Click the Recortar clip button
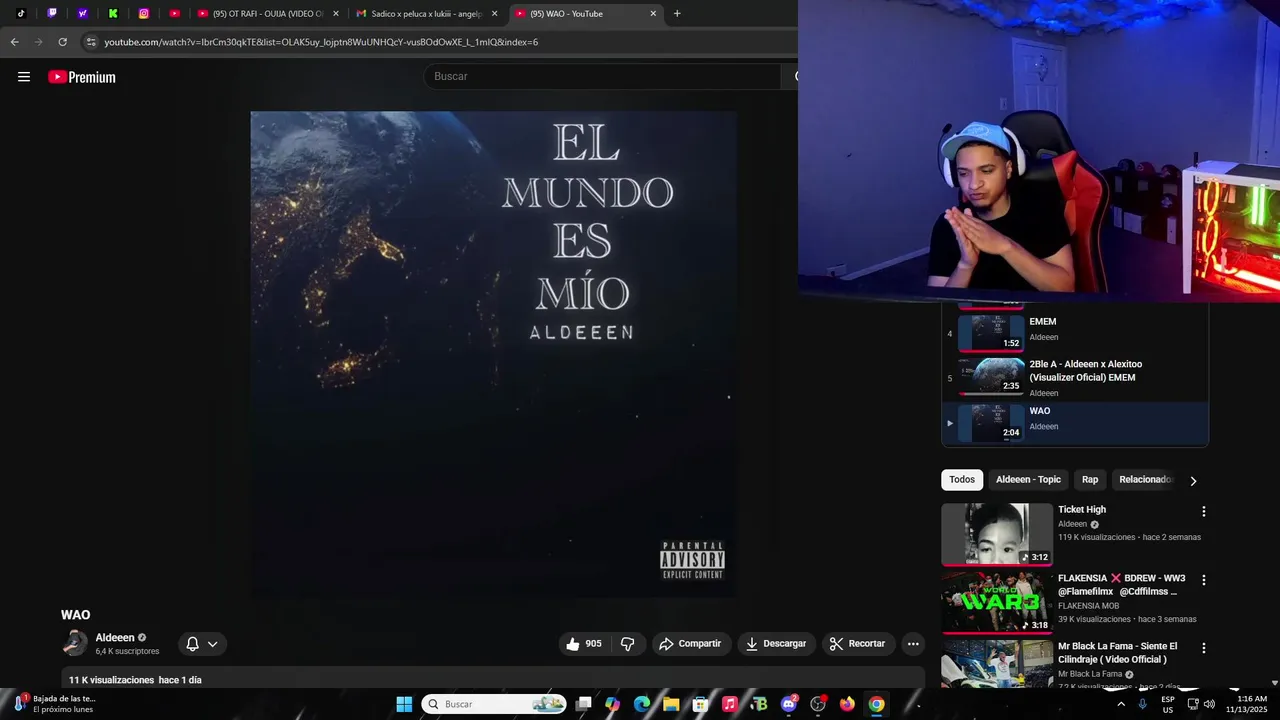The width and height of the screenshot is (1280, 720). (859, 644)
